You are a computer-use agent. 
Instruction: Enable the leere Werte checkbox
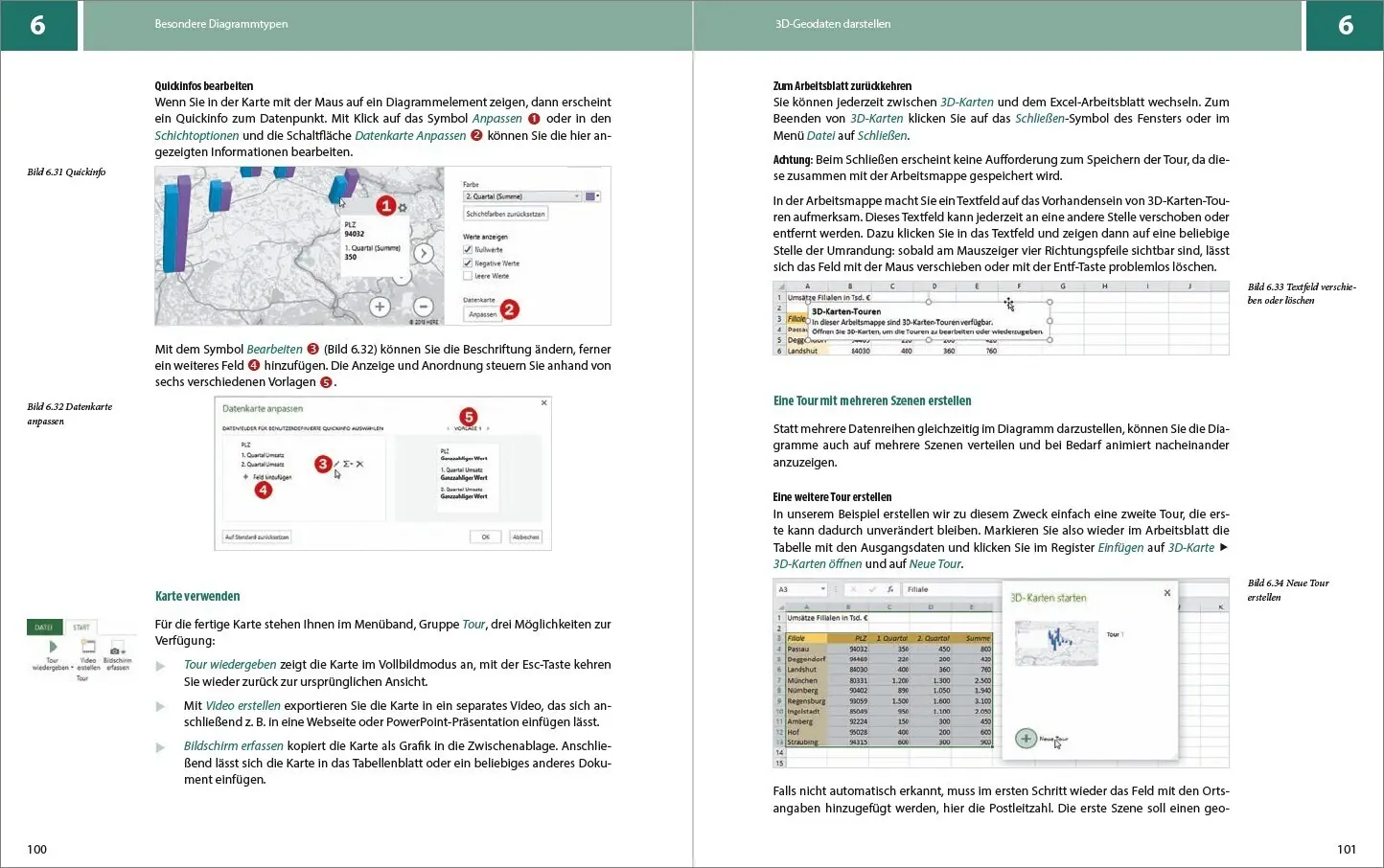point(468,276)
